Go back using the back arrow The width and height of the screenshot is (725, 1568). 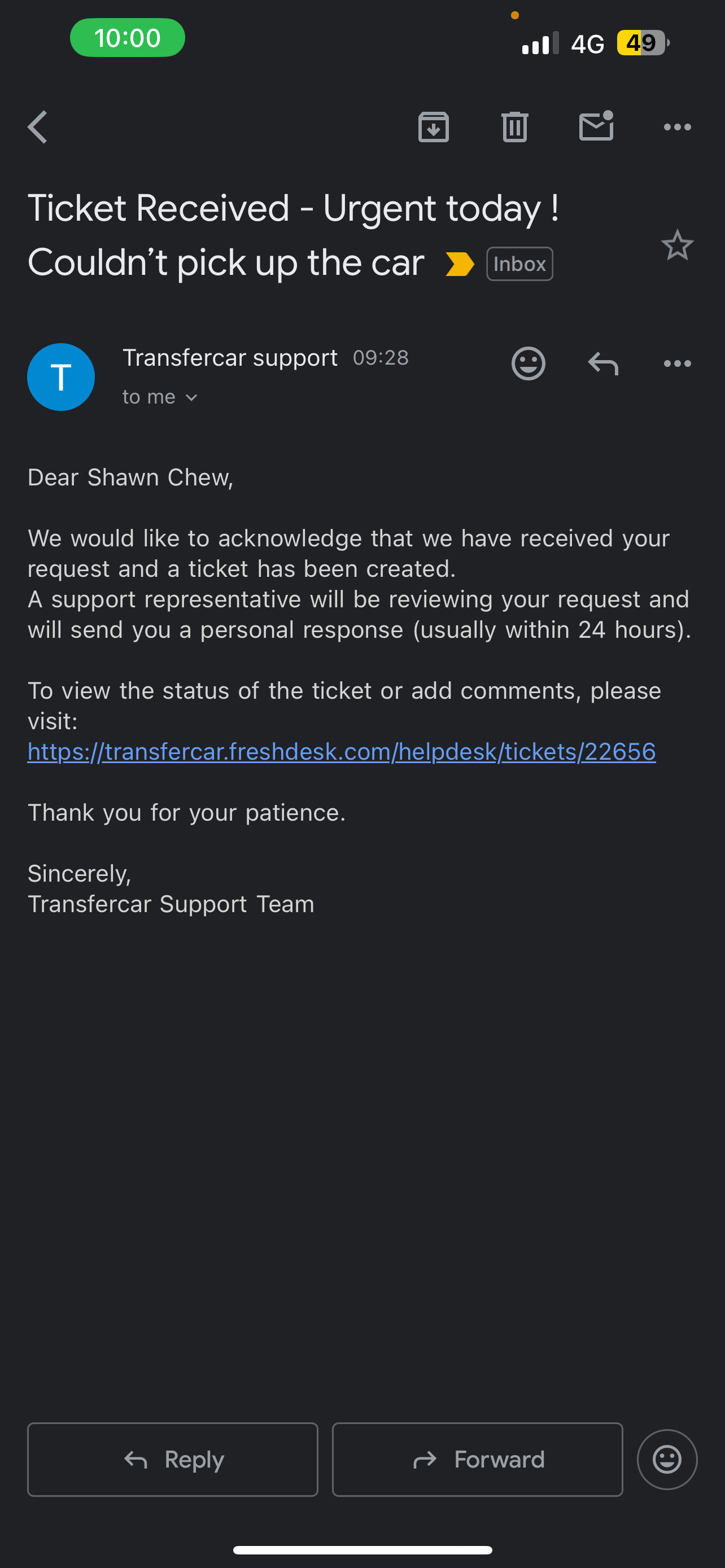tap(38, 127)
